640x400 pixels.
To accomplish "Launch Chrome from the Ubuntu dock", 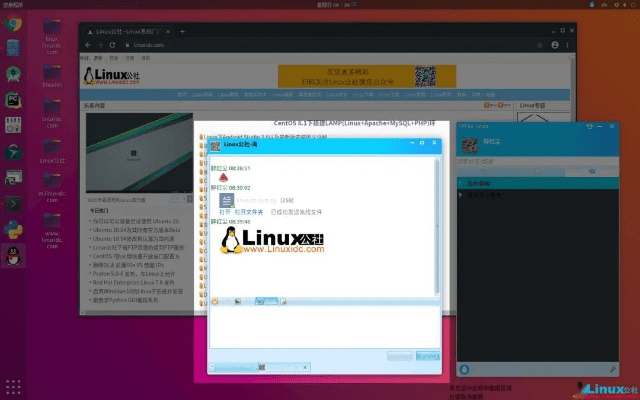I will click(13, 23).
